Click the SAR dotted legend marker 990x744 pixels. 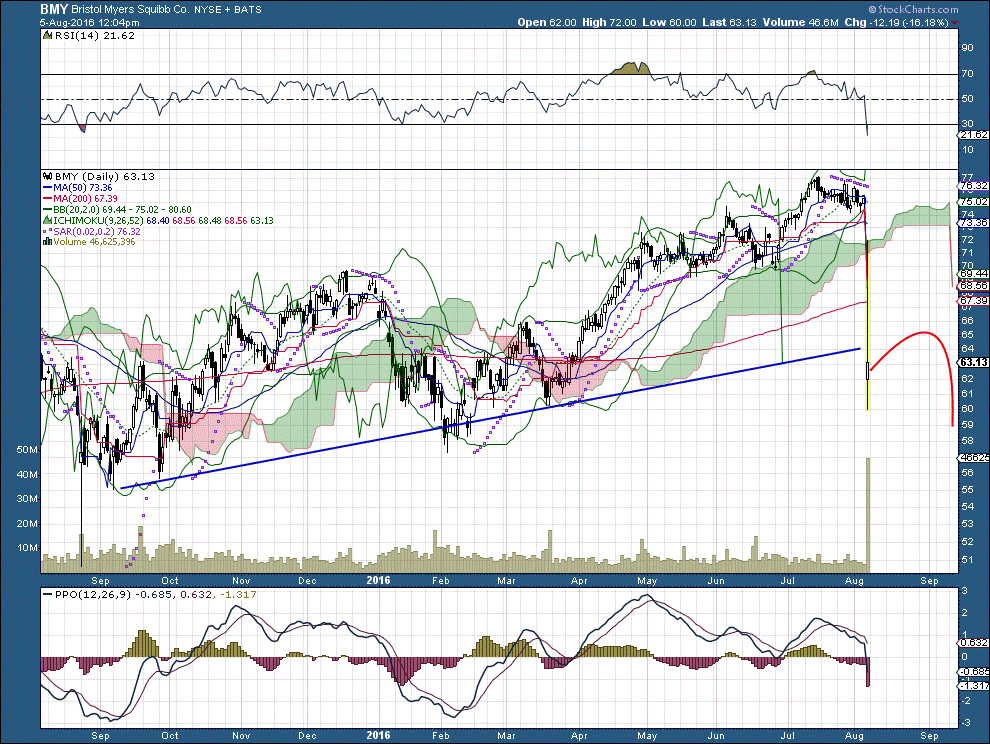pyautogui.click(x=47, y=231)
